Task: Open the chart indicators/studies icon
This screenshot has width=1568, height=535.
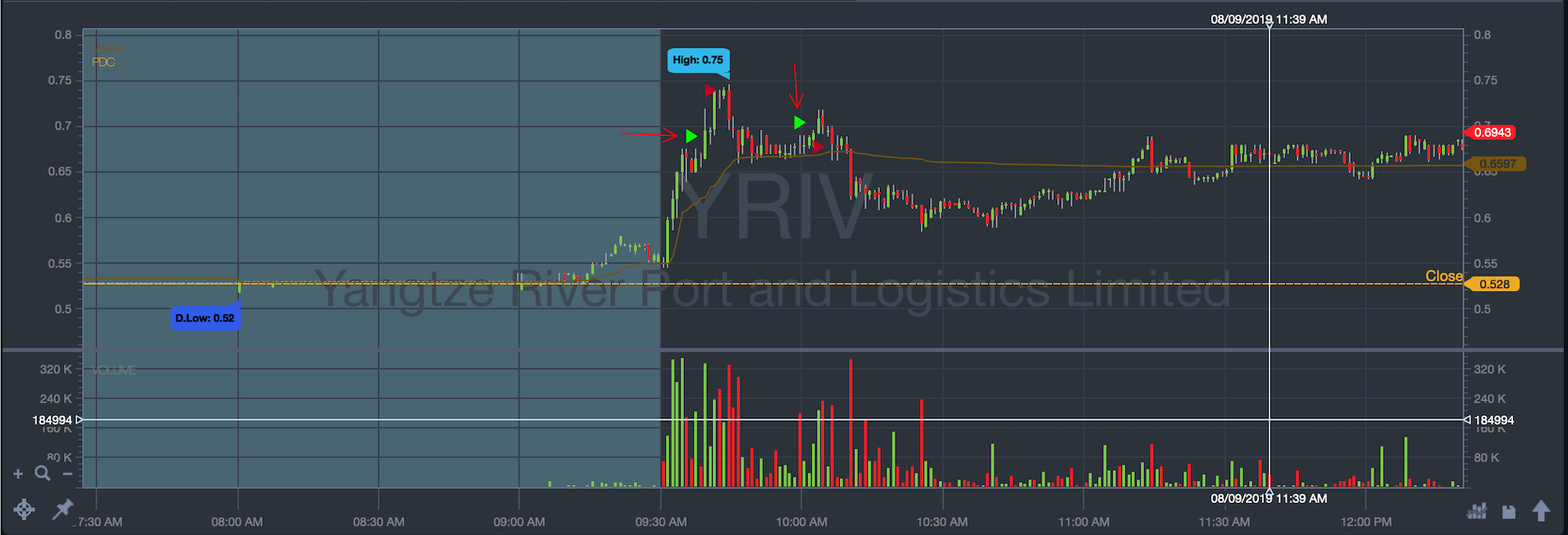Action: pyautogui.click(x=1477, y=511)
